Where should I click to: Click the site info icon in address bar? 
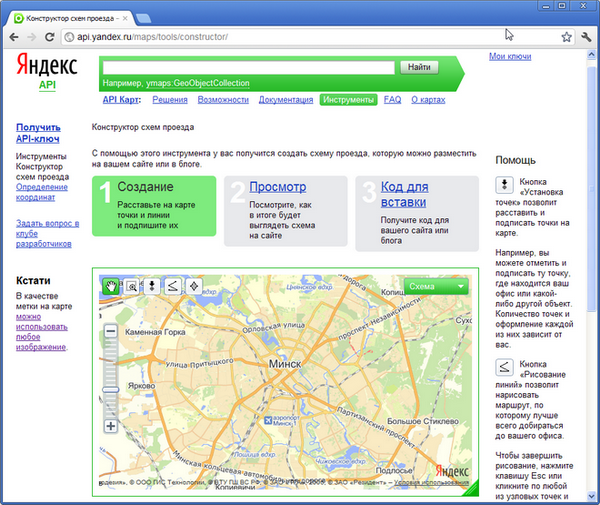(69, 37)
